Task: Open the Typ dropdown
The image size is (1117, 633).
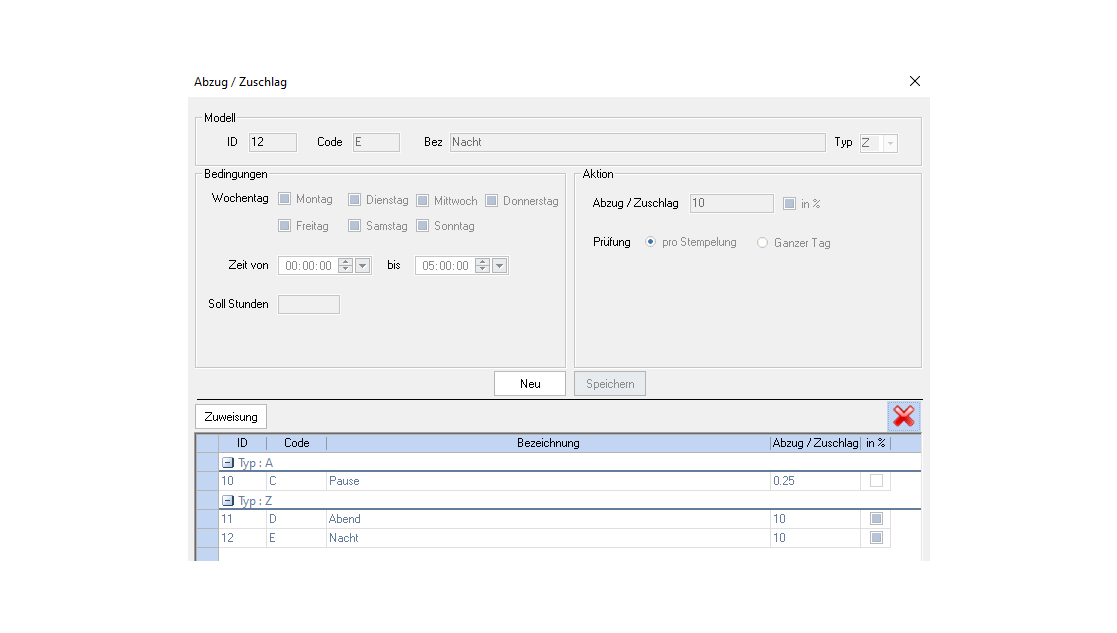Action: (x=889, y=143)
